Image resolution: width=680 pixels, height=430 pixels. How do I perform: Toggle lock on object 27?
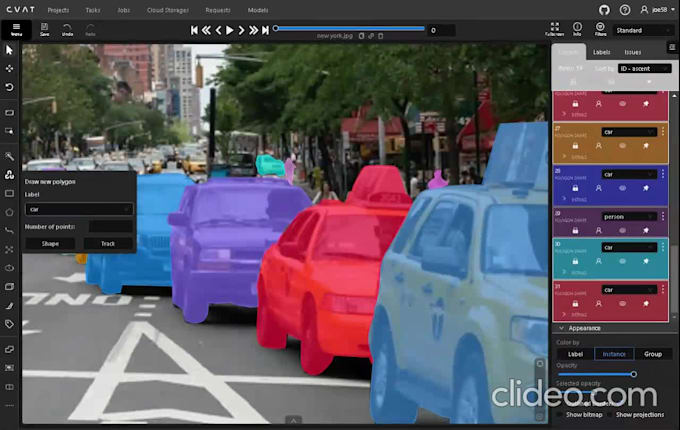click(x=575, y=145)
